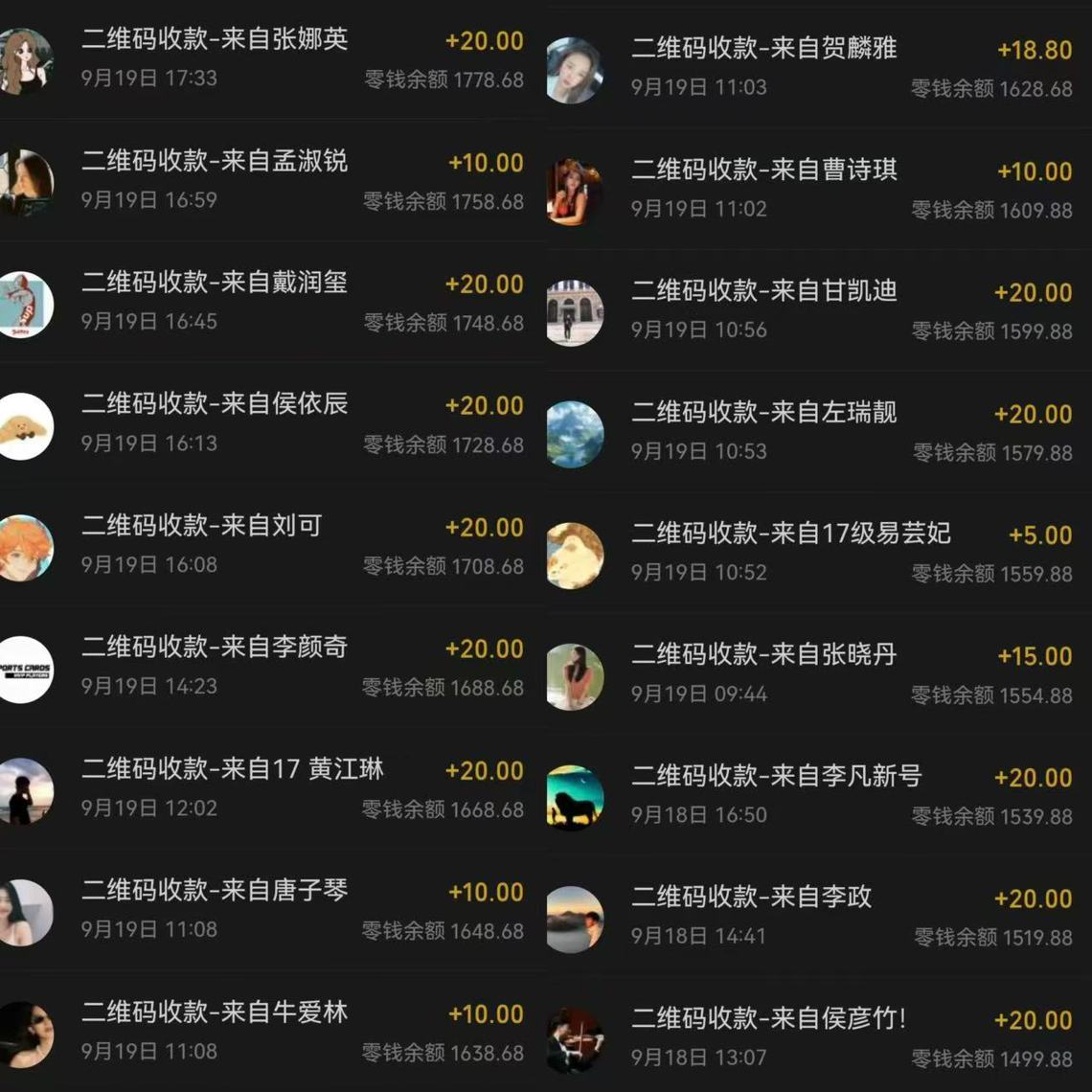Viewport: 1092px width, 1092px height.
Task: Tap the avatar beside 张晓丹
Action: [576, 677]
